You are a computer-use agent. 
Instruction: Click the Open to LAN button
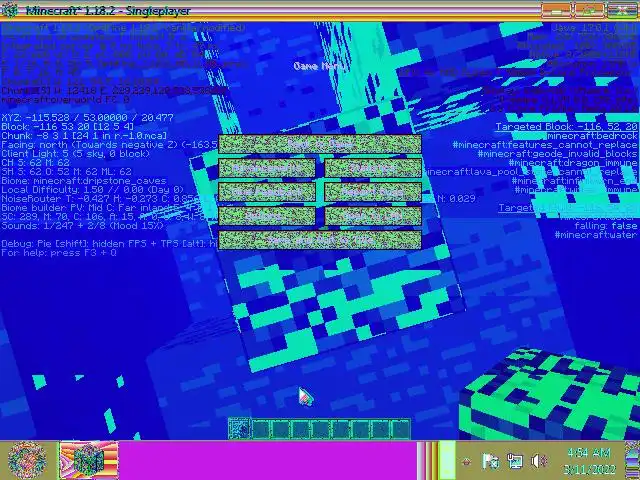point(373,216)
